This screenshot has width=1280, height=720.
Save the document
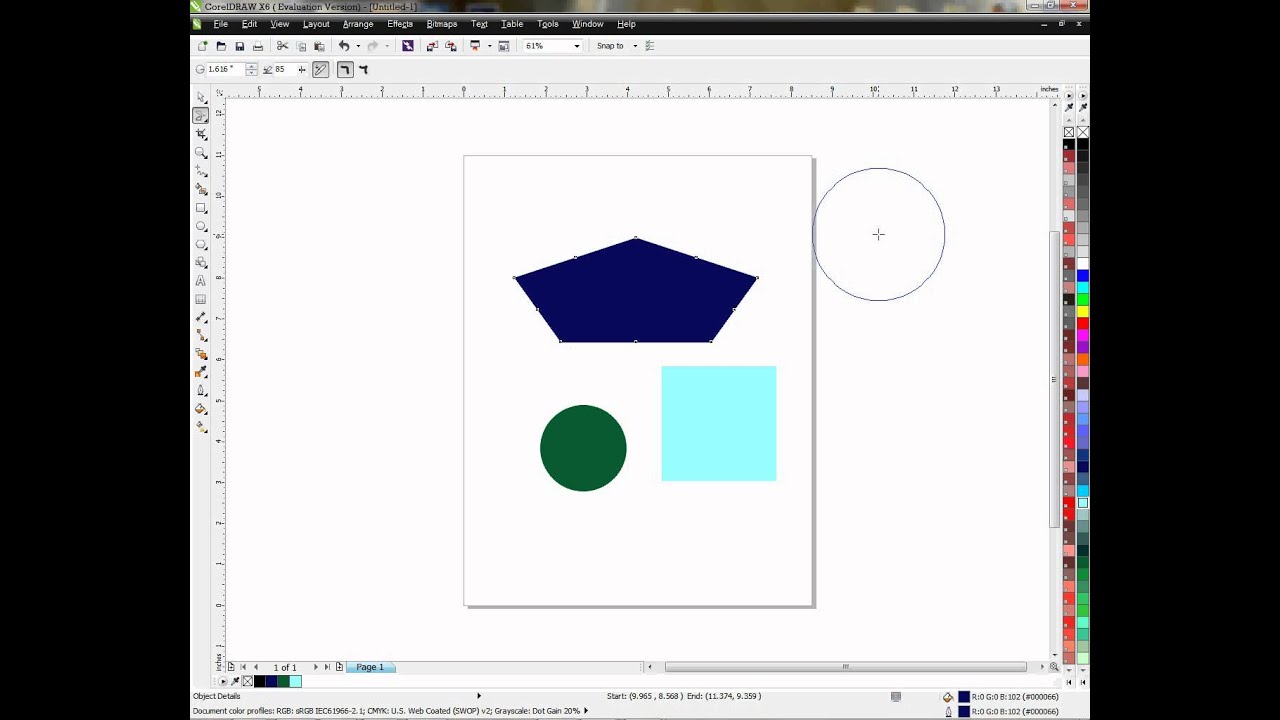click(x=239, y=46)
